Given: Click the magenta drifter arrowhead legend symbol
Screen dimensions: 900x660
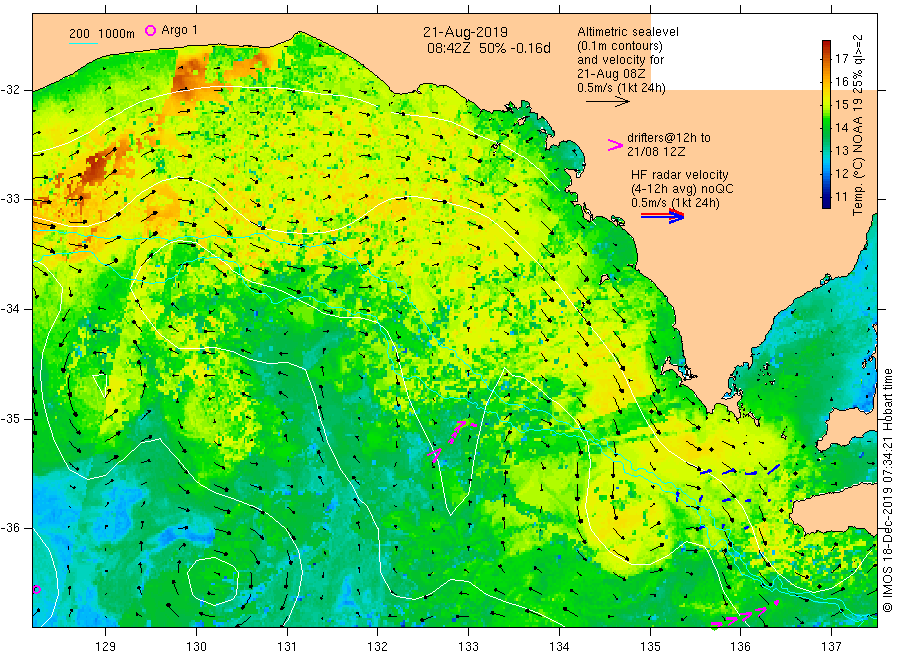Looking at the screenshot, I should tap(615, 145).
